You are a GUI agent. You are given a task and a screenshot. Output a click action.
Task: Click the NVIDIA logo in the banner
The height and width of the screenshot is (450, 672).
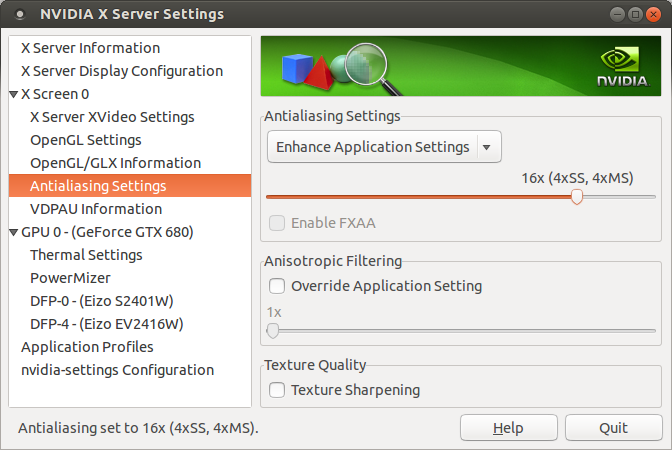coord(623,66)
